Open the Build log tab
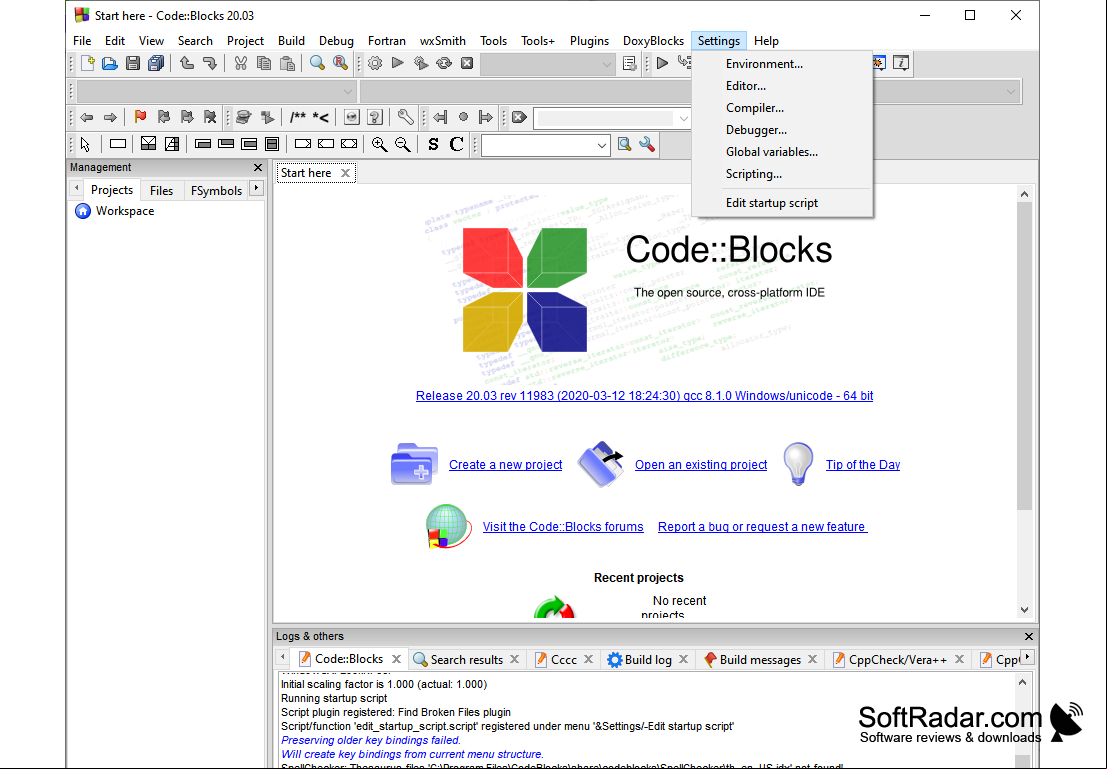 click(647, 660)
